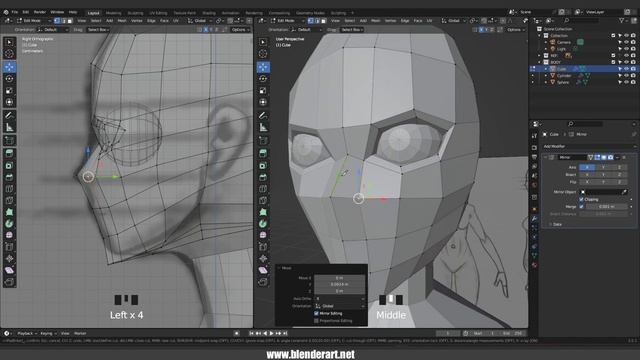Select the Cursor tool in middle viewport toolbar

pos(263,54)
